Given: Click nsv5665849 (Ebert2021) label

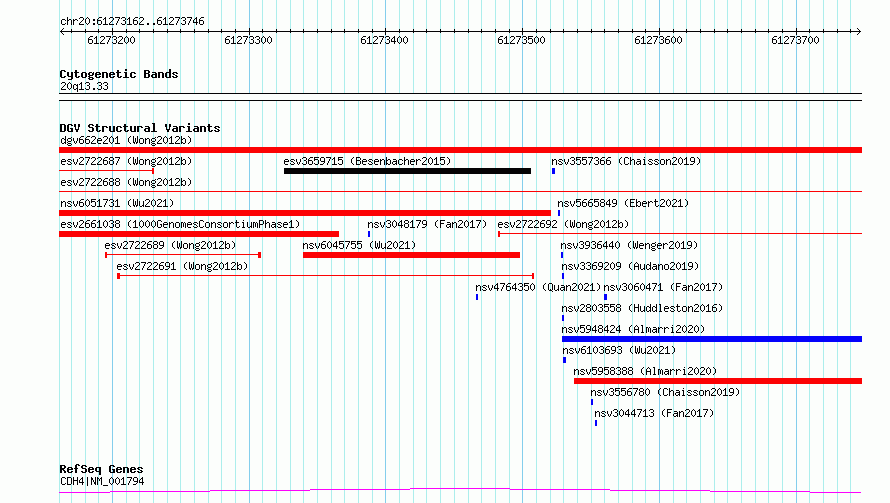Looking at the screenshot, I should (x=623, y=203).
